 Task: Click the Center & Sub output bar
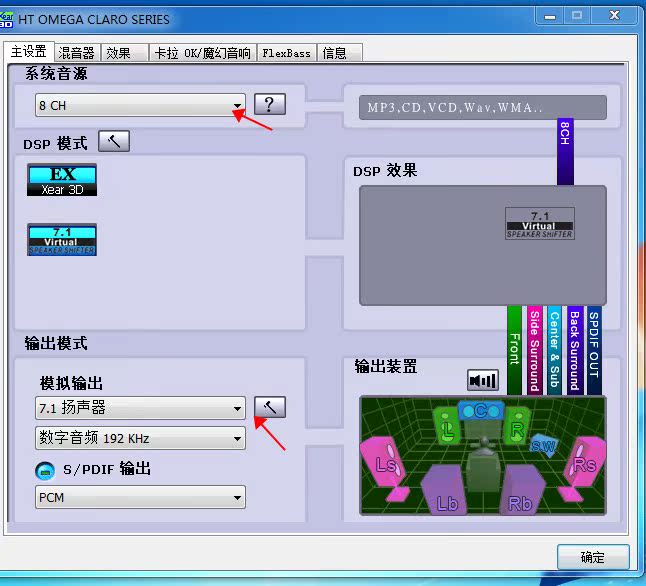555,350
